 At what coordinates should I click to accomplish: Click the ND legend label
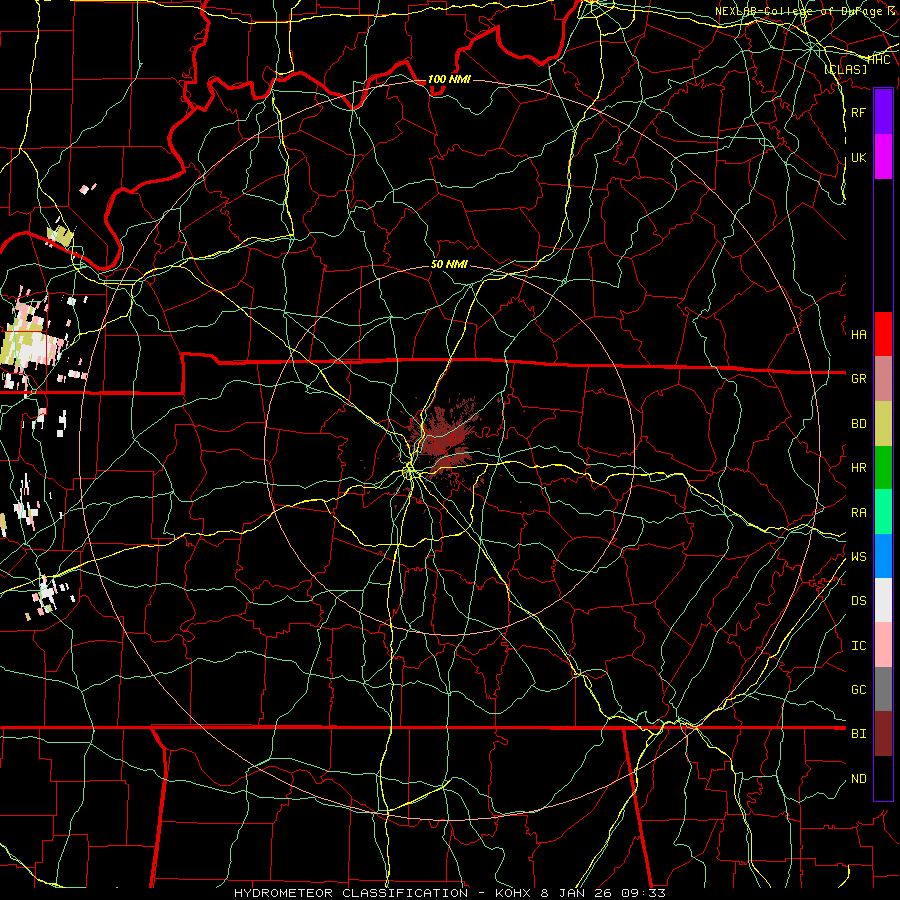[x=859, y=778]
